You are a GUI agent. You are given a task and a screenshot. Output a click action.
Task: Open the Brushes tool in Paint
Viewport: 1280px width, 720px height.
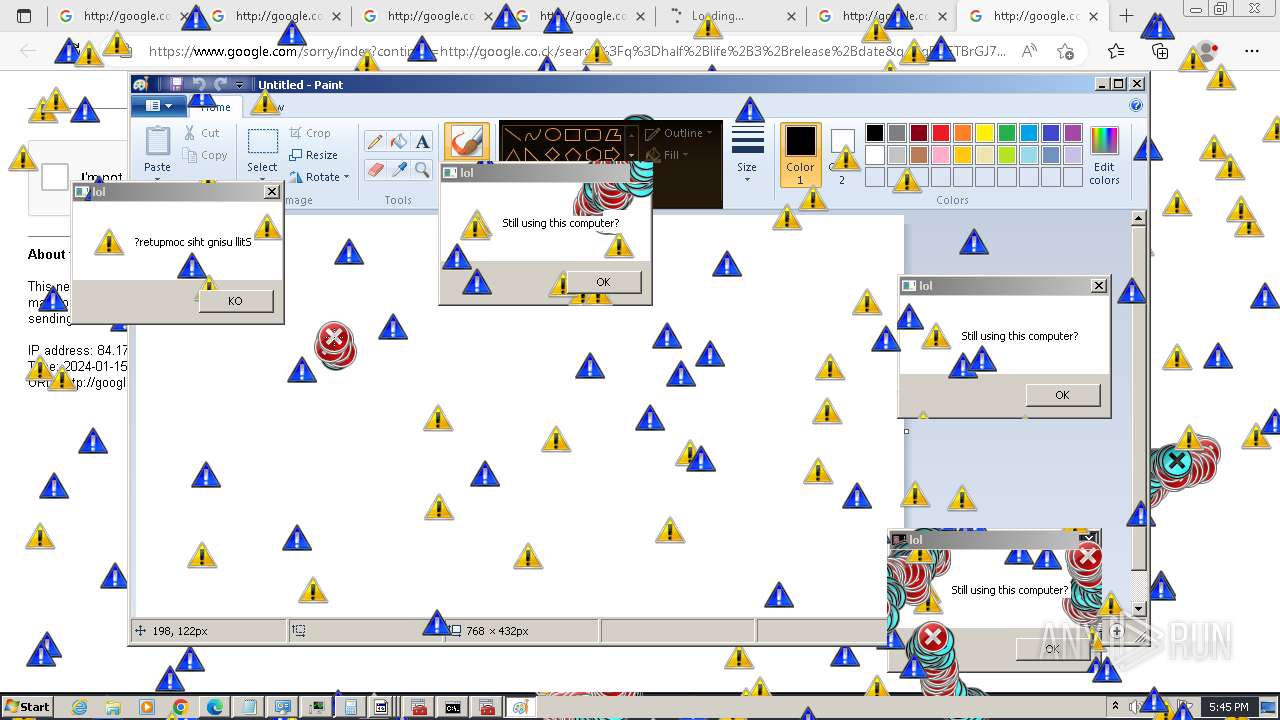tap(466, 142)
